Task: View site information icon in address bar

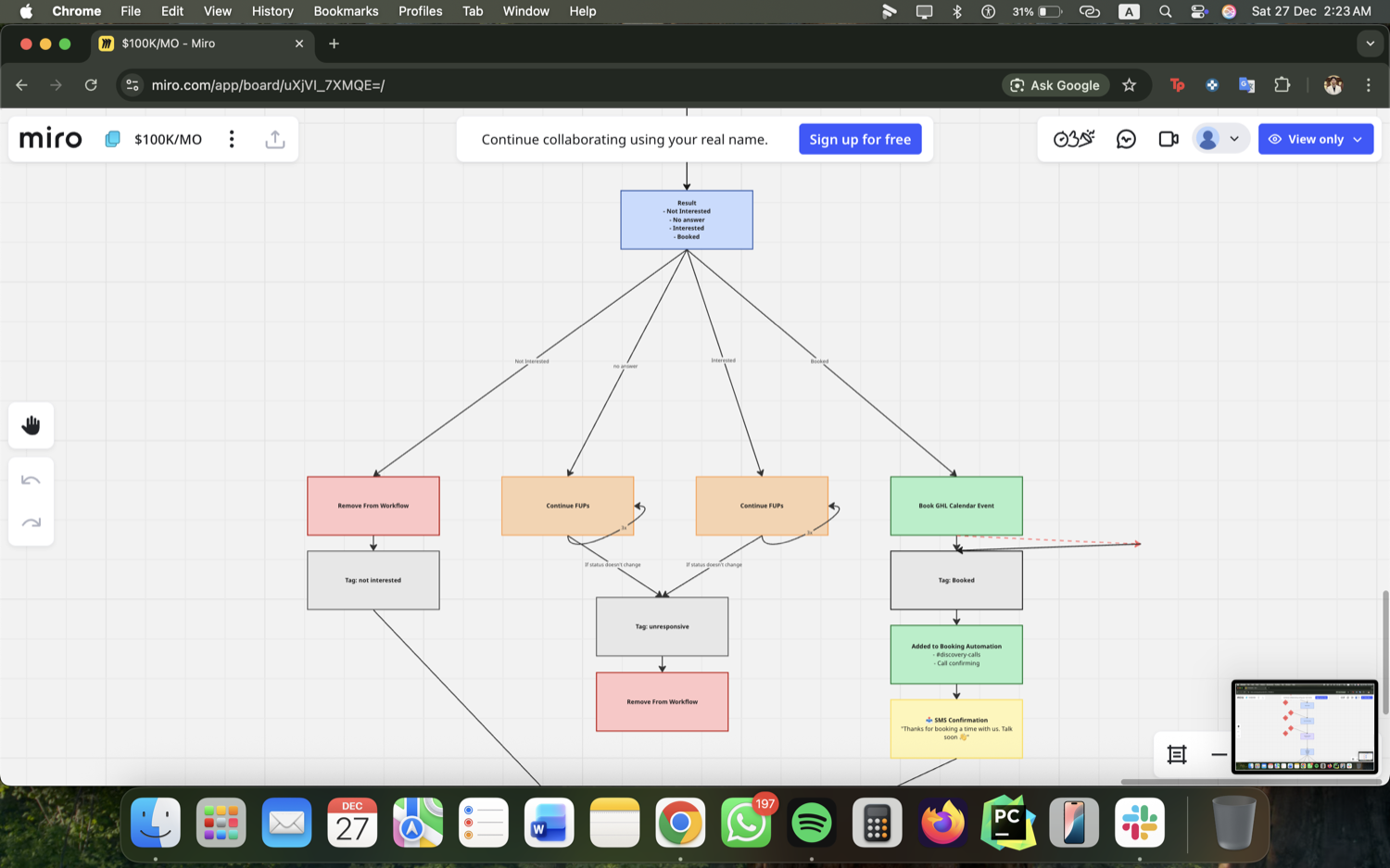Action: pos(133,85)
